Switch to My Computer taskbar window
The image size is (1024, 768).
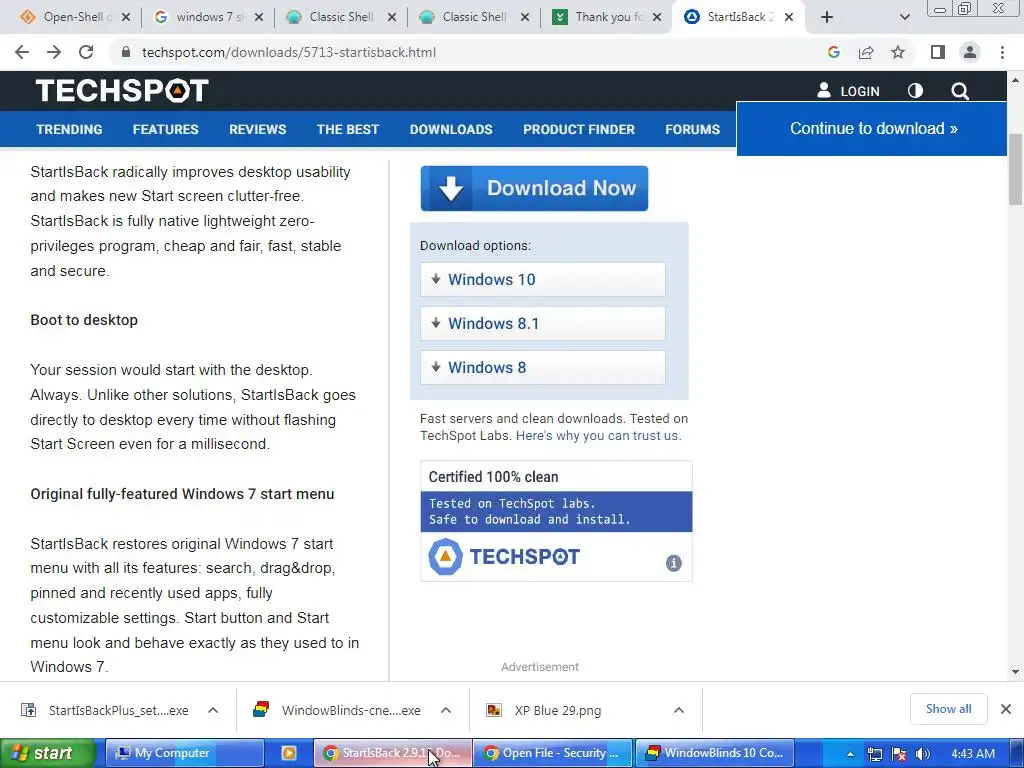tap(184, 753)
